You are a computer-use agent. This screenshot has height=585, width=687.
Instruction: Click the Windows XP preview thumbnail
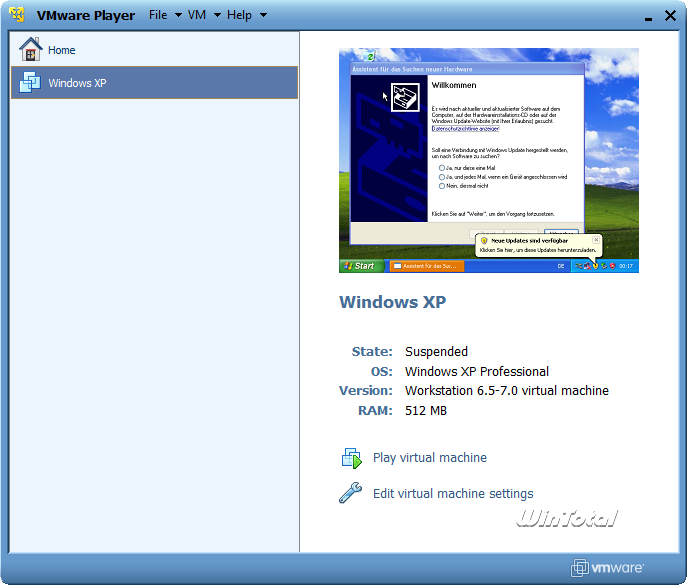coord(489,160)
